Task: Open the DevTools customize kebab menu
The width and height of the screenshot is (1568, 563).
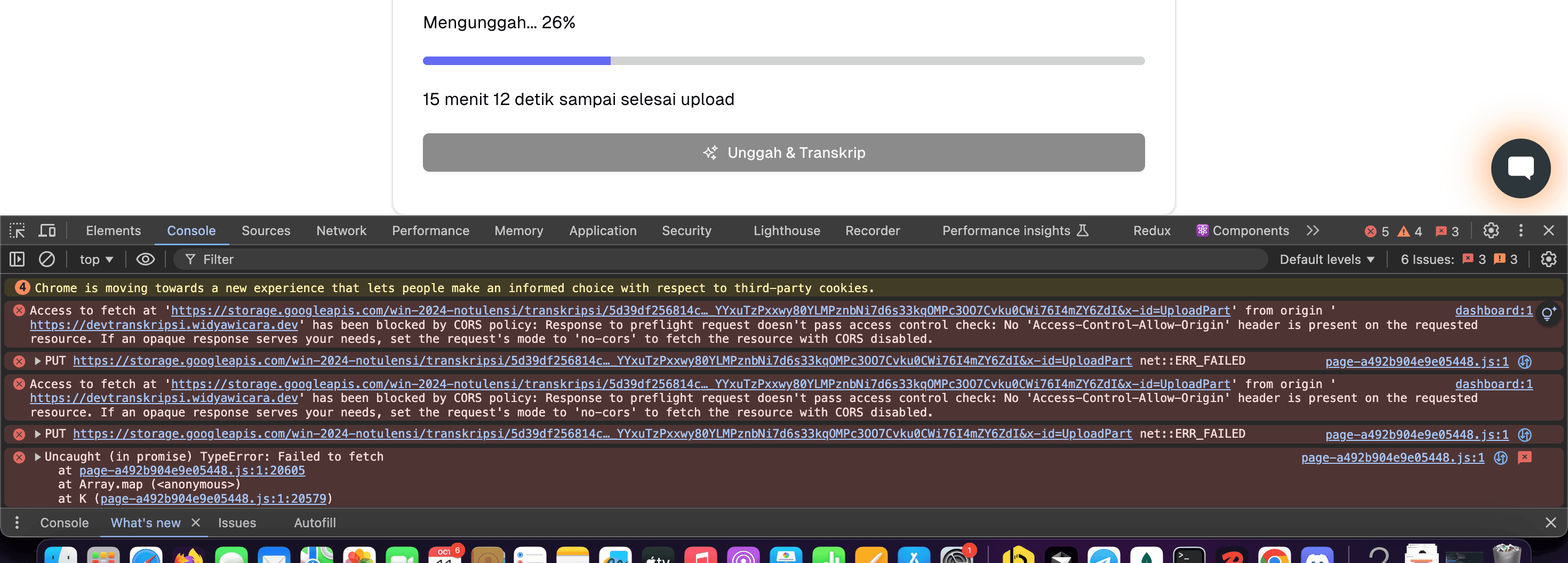Action: pyautogui.click(x=1521, y=231)
